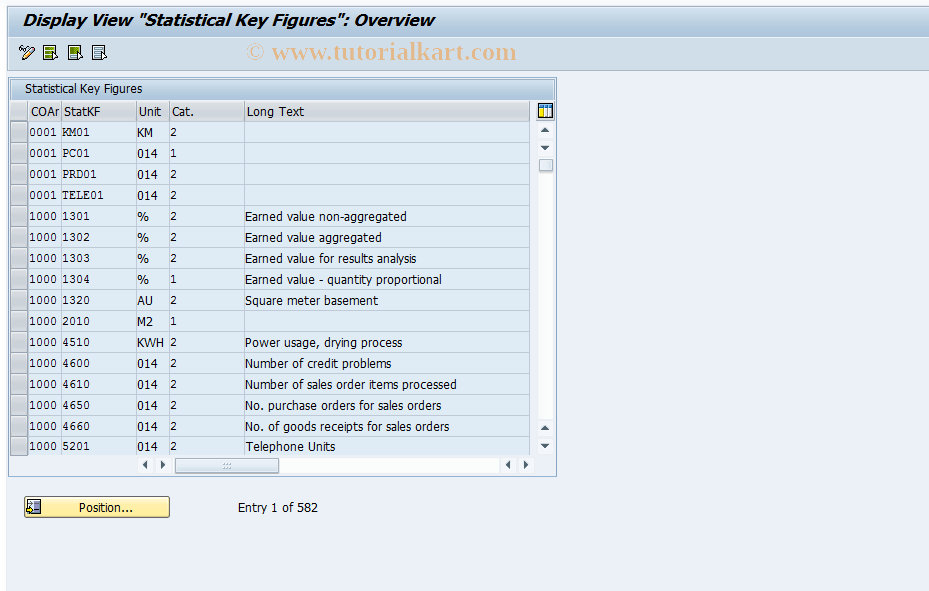Open the table configuration icon

pyautogui.click(x=544, y=111)
